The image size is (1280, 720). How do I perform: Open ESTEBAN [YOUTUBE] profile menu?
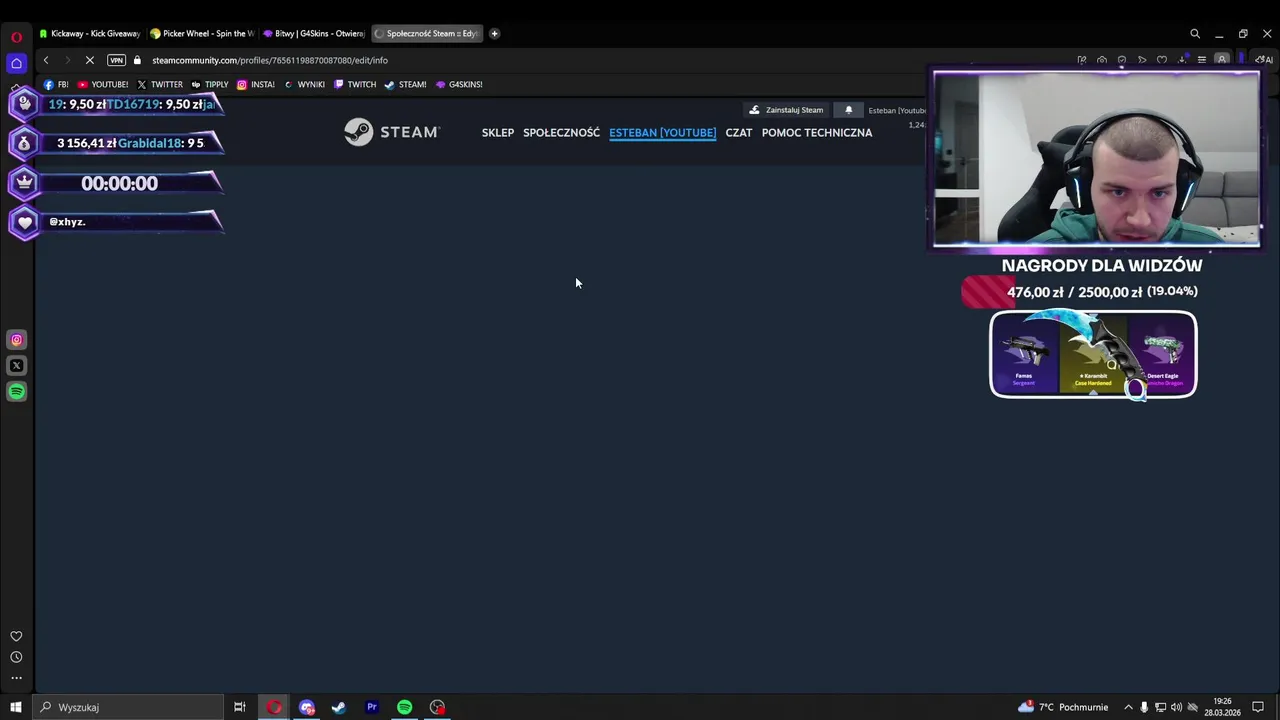pos(662,132)
